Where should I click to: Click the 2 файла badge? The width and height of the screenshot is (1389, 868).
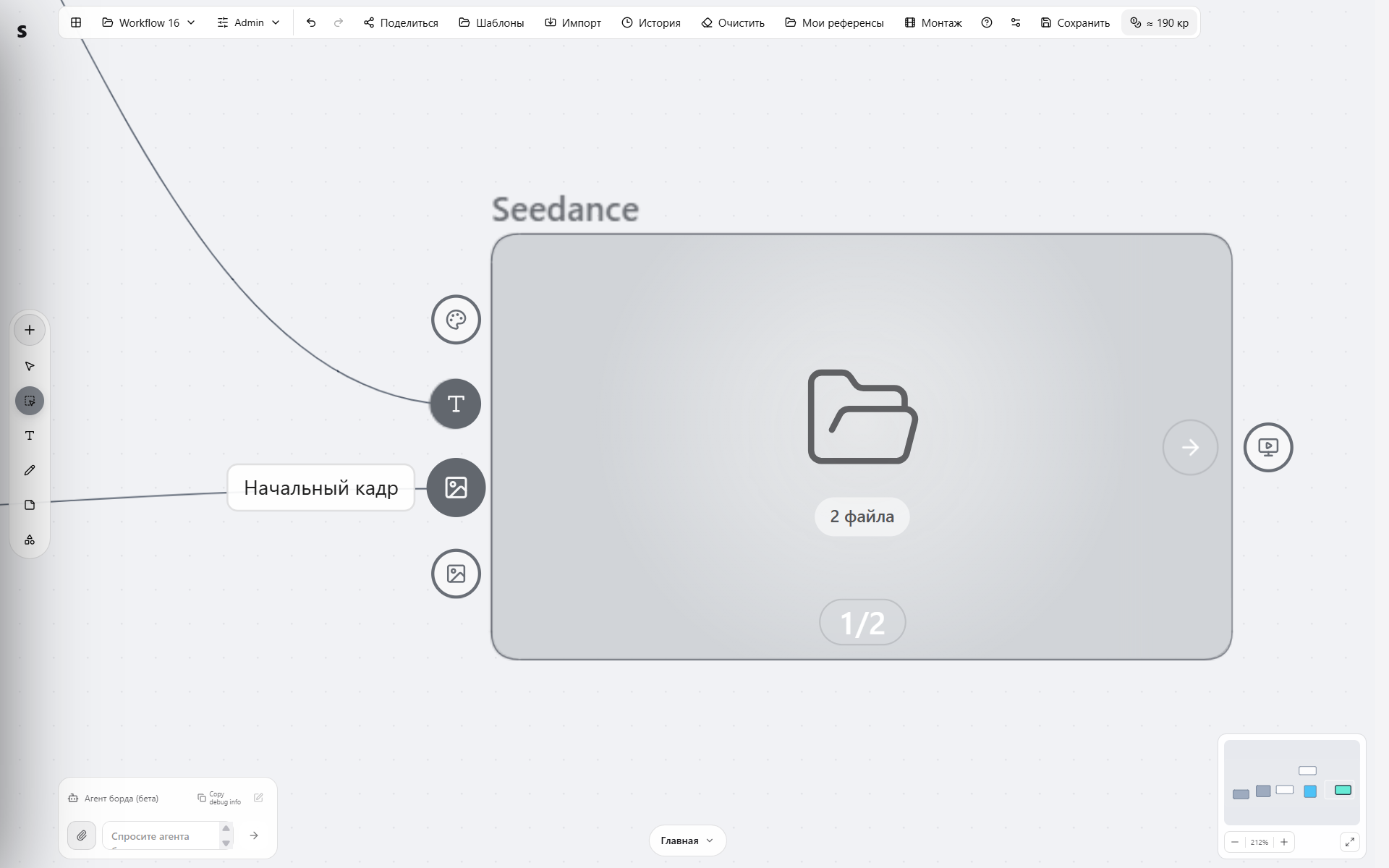pyautogui.click(x=862, y=516)
